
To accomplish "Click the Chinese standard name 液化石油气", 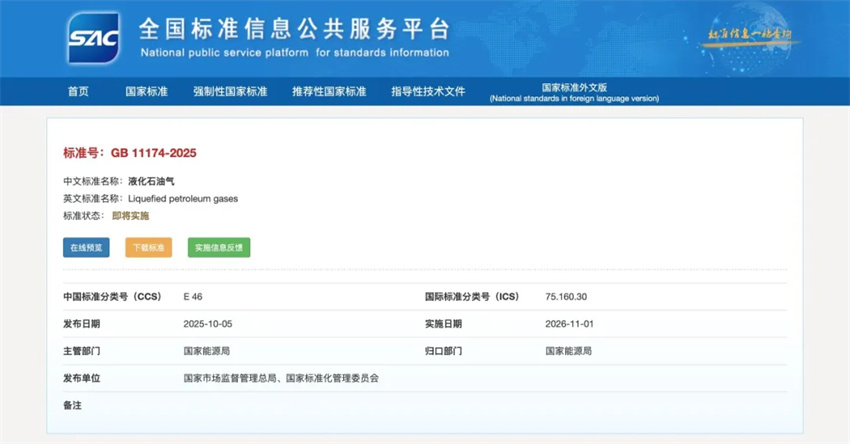I will [x=151, y=181].
